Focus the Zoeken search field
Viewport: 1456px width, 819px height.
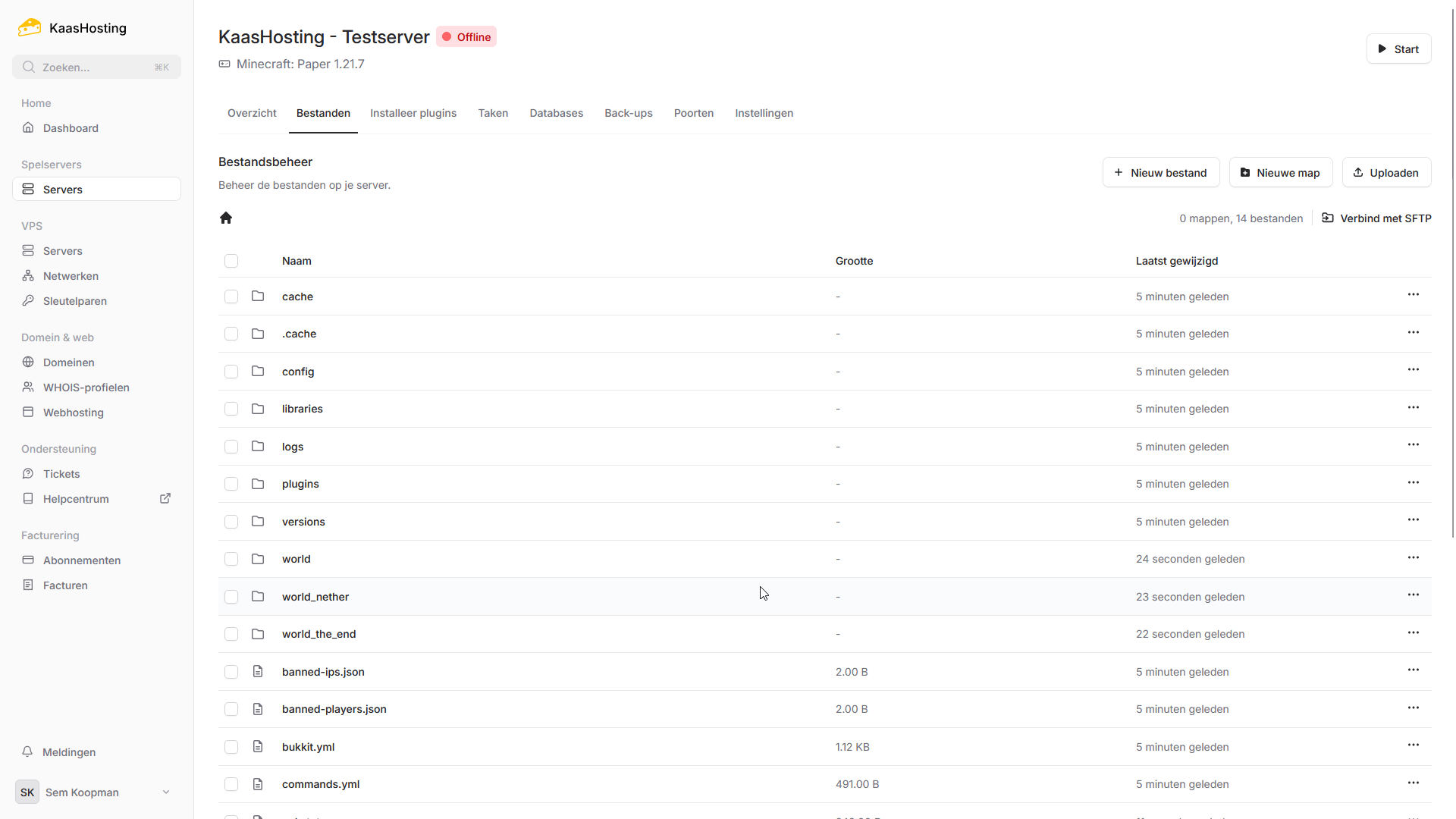(96, 67)
